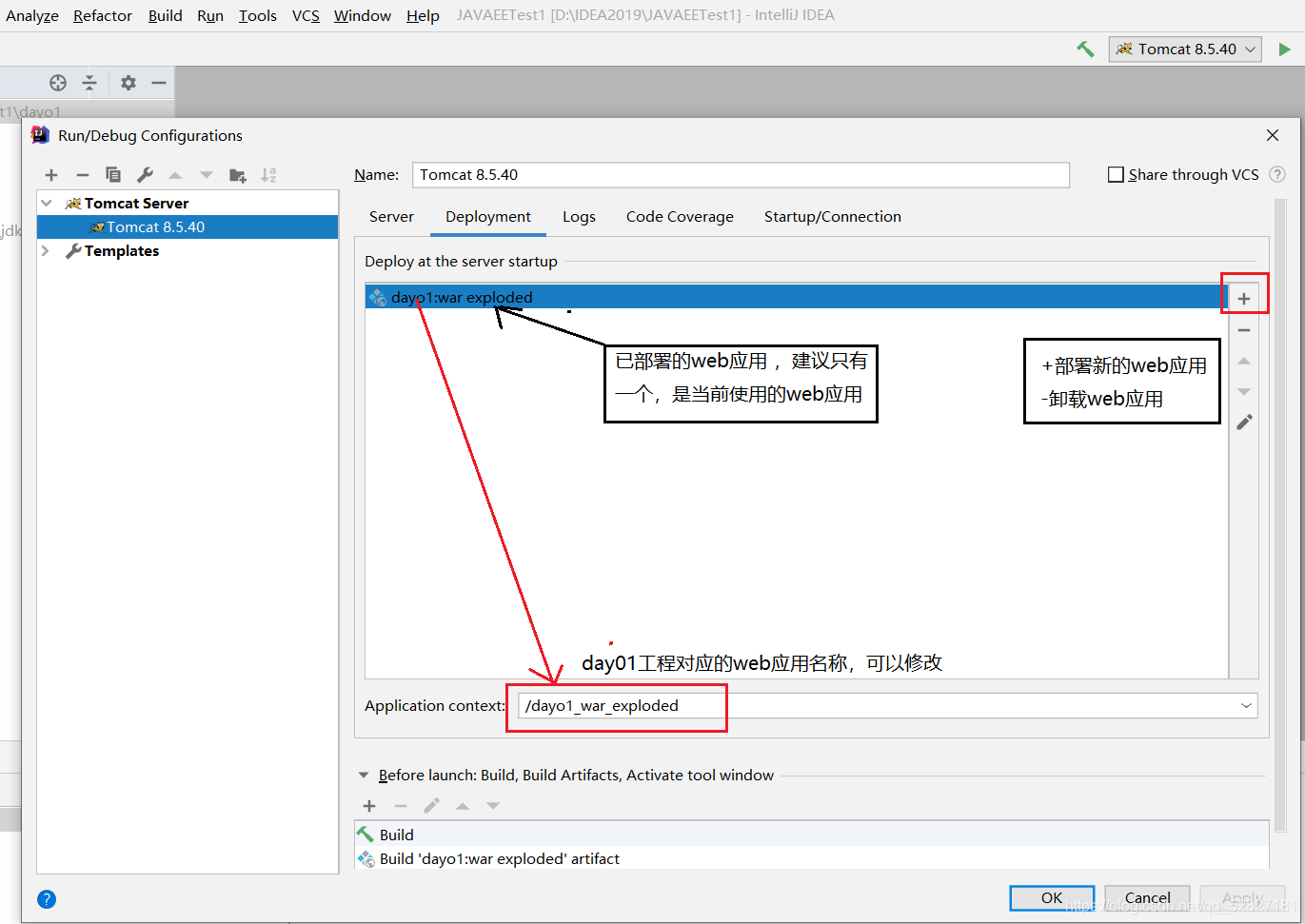Select the Build before-launch task
Screen dimensions: 1305x924
pyautogui.click(x=812, y=835)
